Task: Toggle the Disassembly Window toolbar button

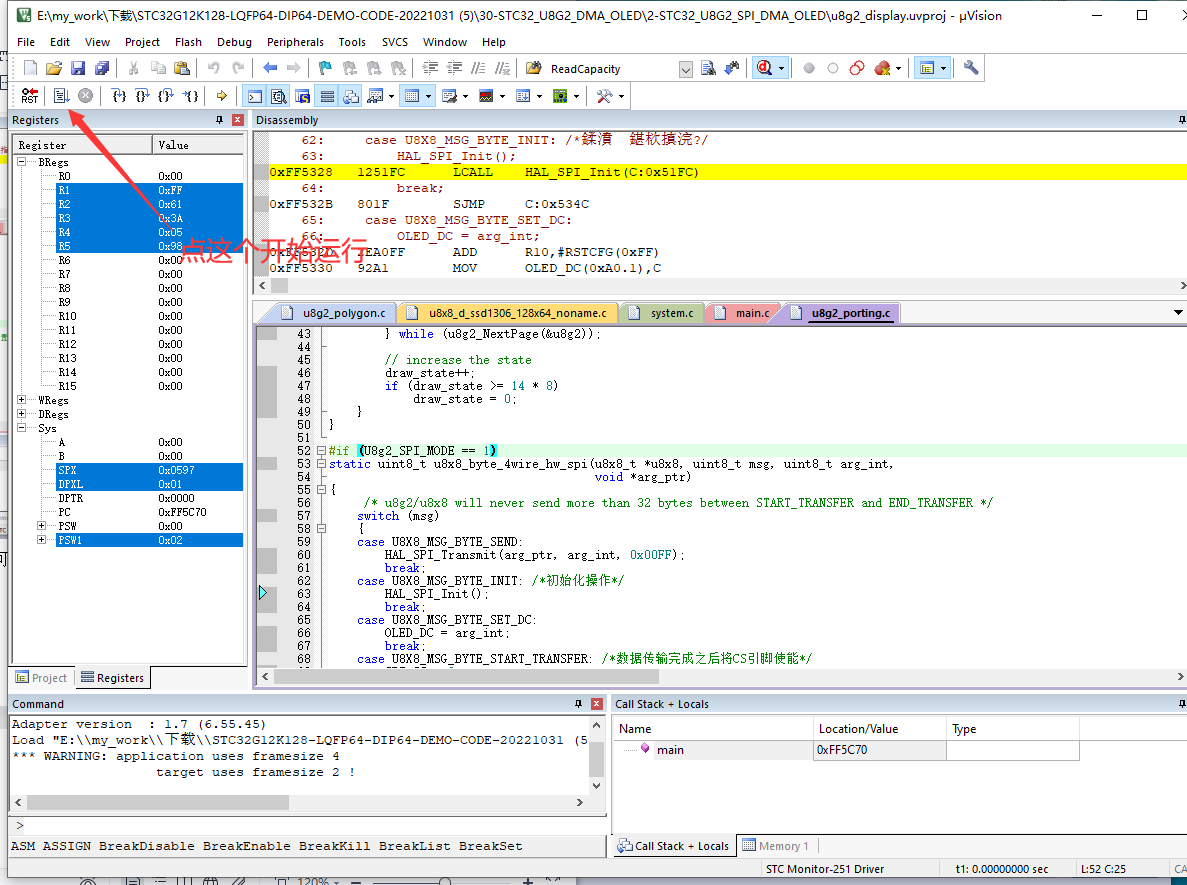Action: pos(278,96)
